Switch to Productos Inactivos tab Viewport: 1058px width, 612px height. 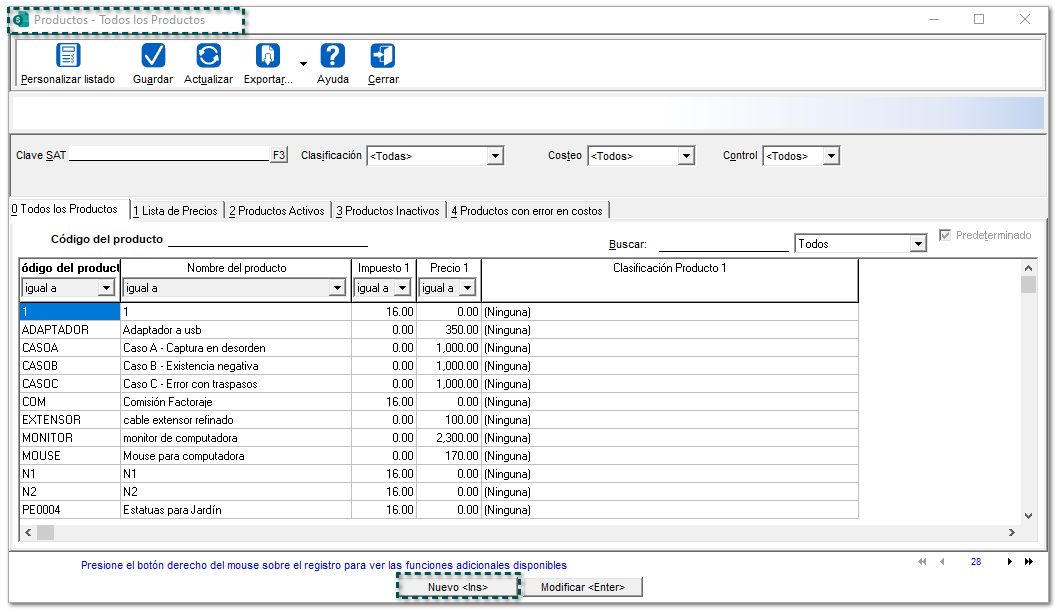tap(387, 211)
